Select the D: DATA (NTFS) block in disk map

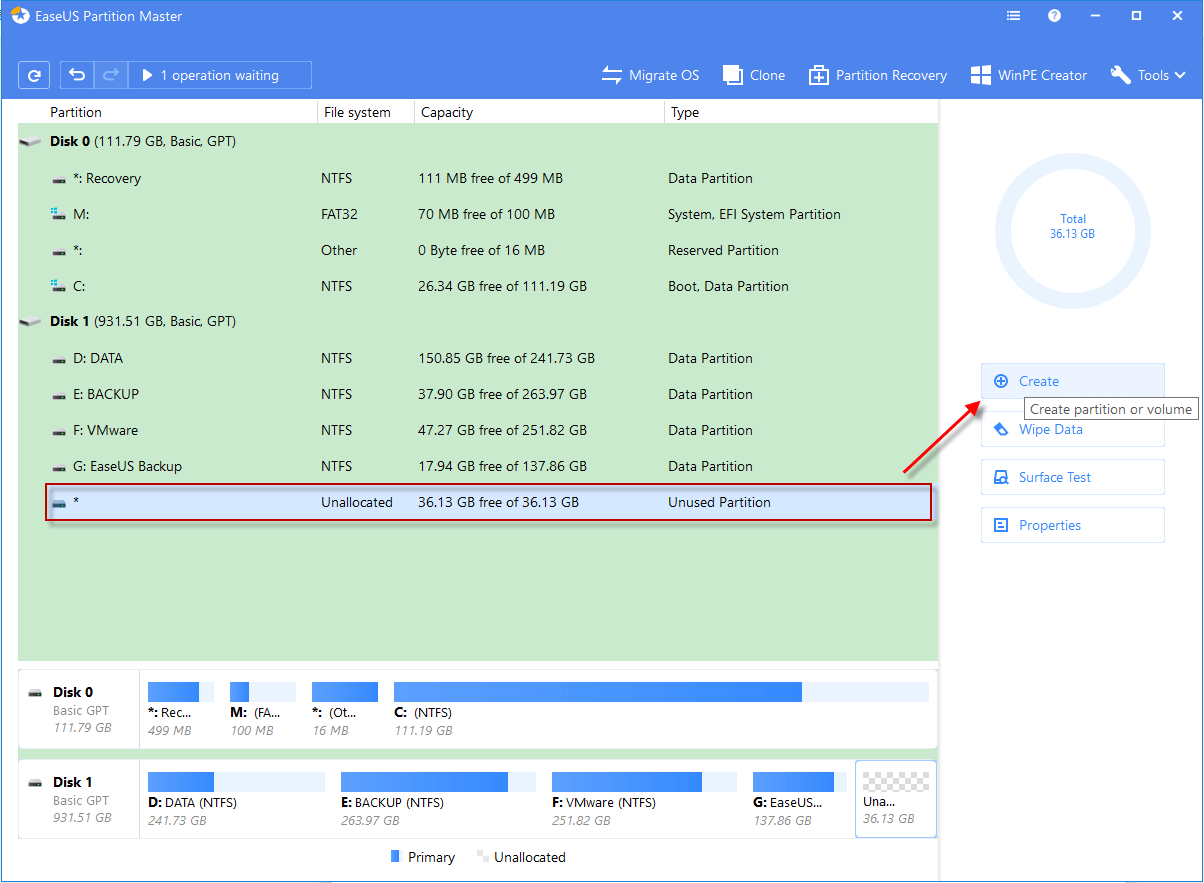pos(236,799)
